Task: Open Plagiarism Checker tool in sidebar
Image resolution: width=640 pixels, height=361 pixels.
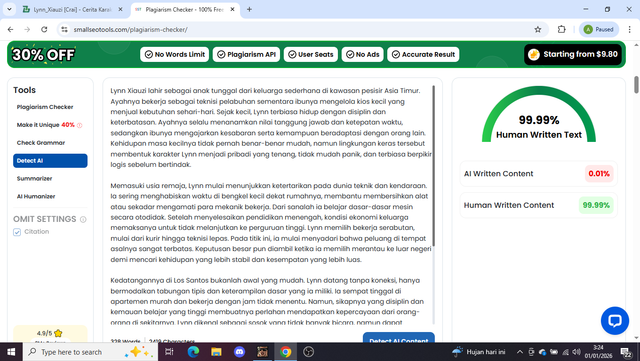Action: pyautogui.click(x=45, y=107)
